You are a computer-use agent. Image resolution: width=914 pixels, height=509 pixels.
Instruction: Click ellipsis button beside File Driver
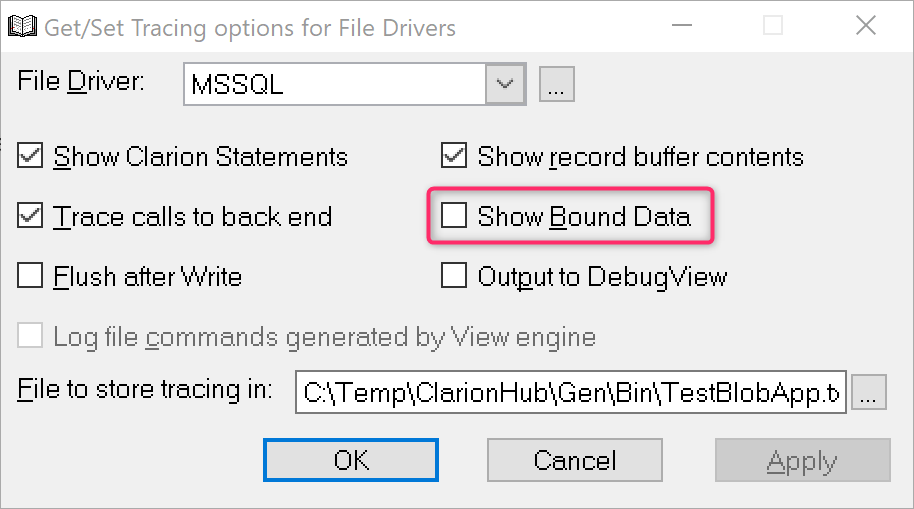click(x=557, y=85)
